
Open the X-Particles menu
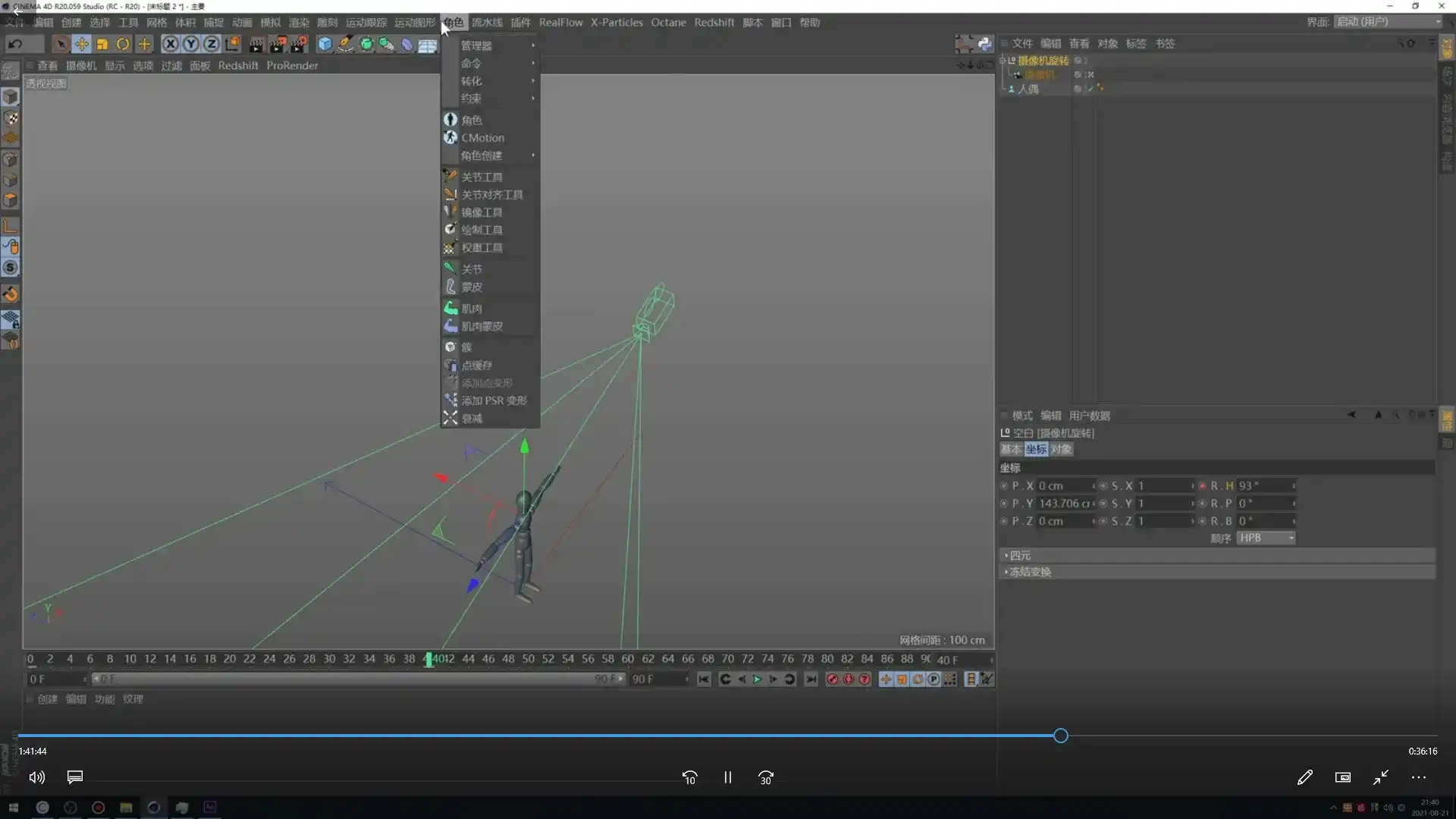[x=617, y=22]
